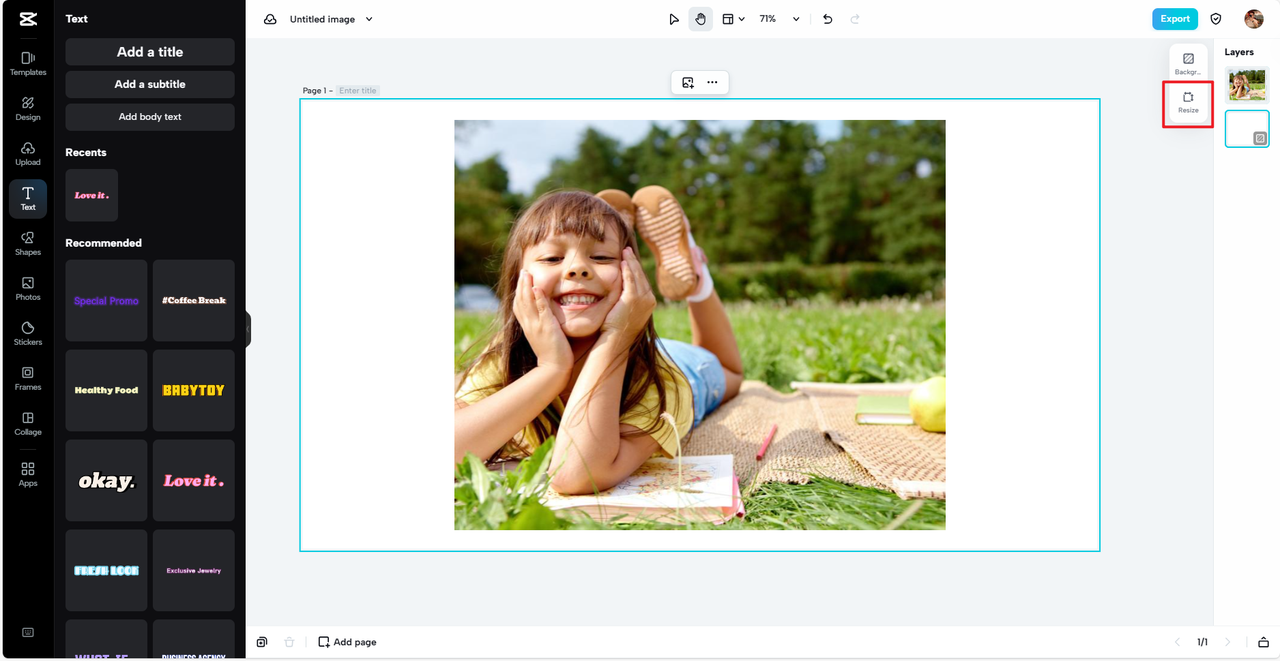
Task: Open the keyboard shortcuts icon in sidebar
Action: (x=28, y=632)
